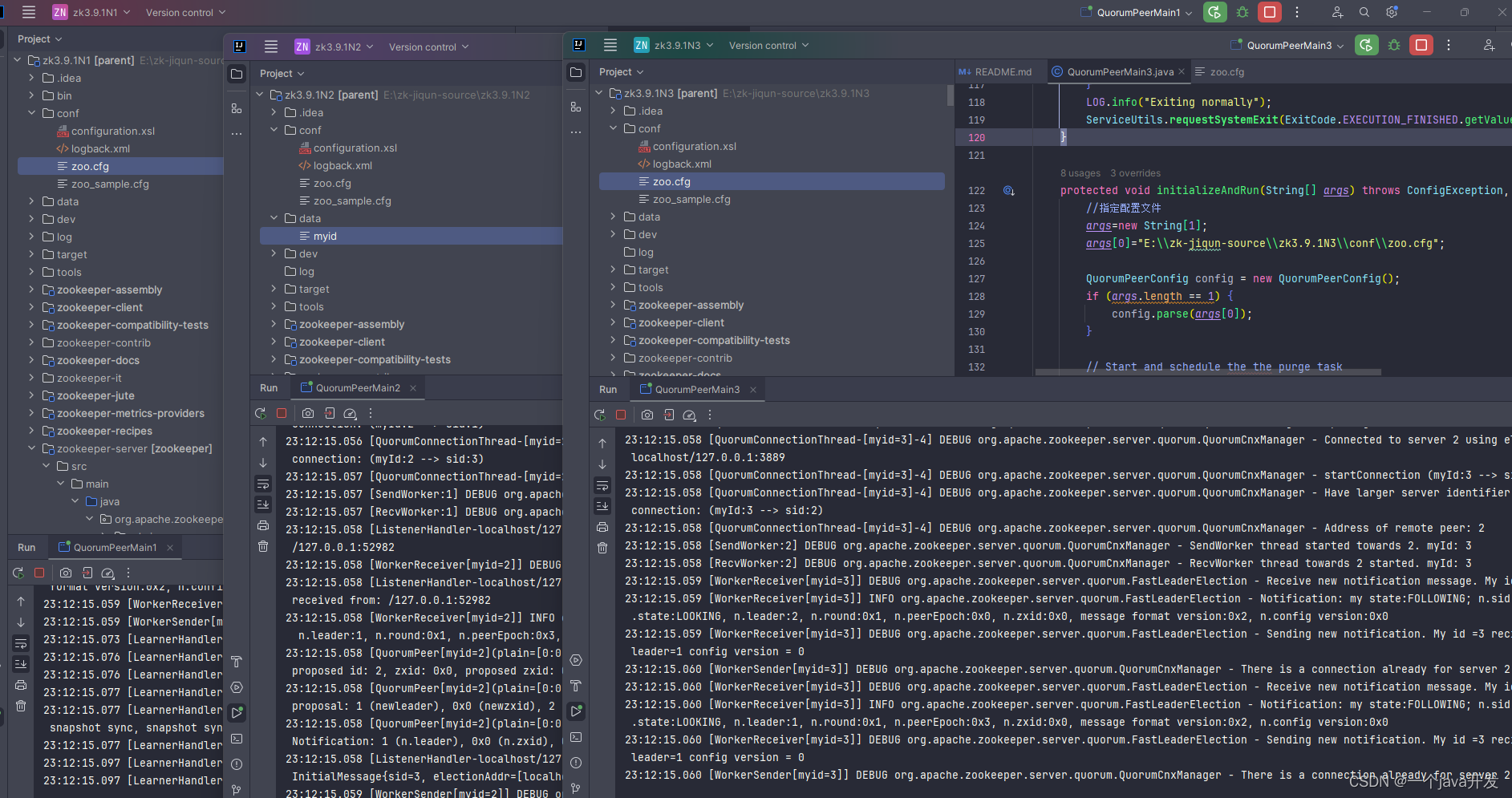Toggle Project tool window icon in N2 sidebar
The width and height of the screenshot is (1512, 798).
237,74
